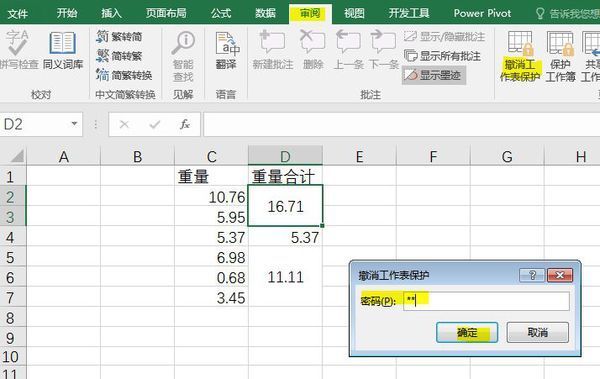Viewport: 600px width, 379px height.
Task: Switch to the Power Pivot tab
Action: [482, 13]
